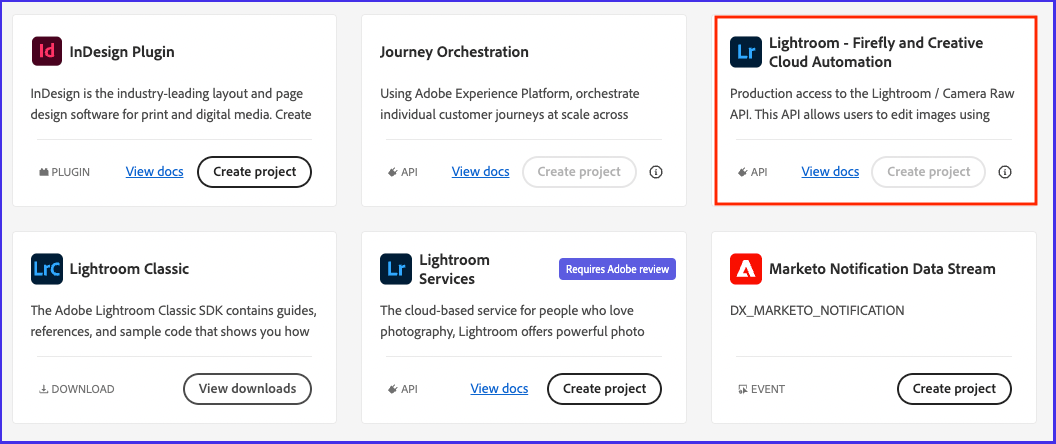The width and height of the screenshot is (1056, 444).
Task: Click disabled Create project on Lightroom Firefly card
Action: tap(929, 172)
